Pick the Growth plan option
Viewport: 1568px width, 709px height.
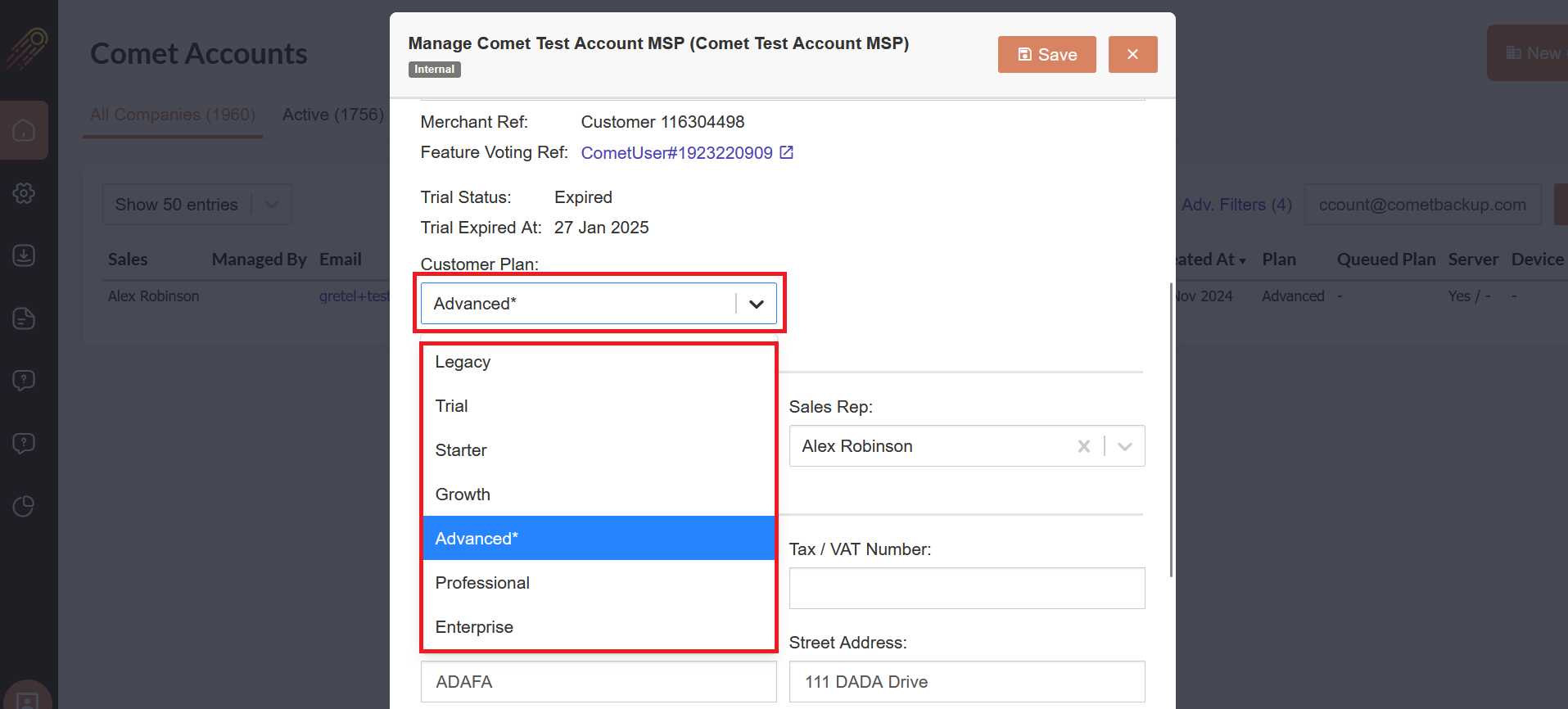[x=599, y=494]
